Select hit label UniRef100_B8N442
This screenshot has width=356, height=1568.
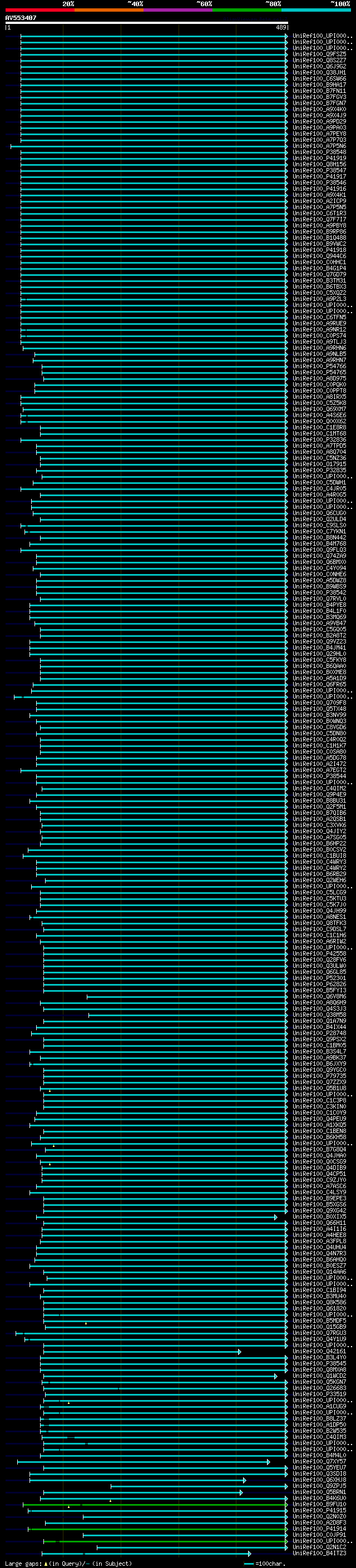coord(319,537)
